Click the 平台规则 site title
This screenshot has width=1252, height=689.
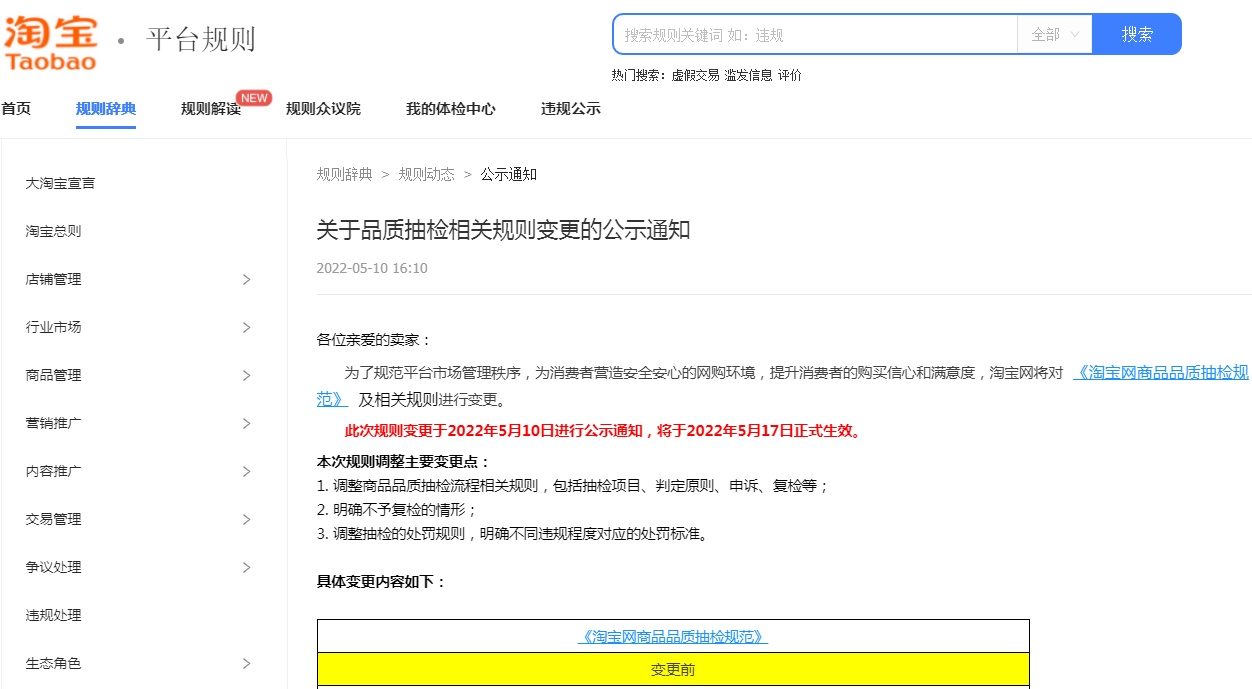(x=201, y=40)
